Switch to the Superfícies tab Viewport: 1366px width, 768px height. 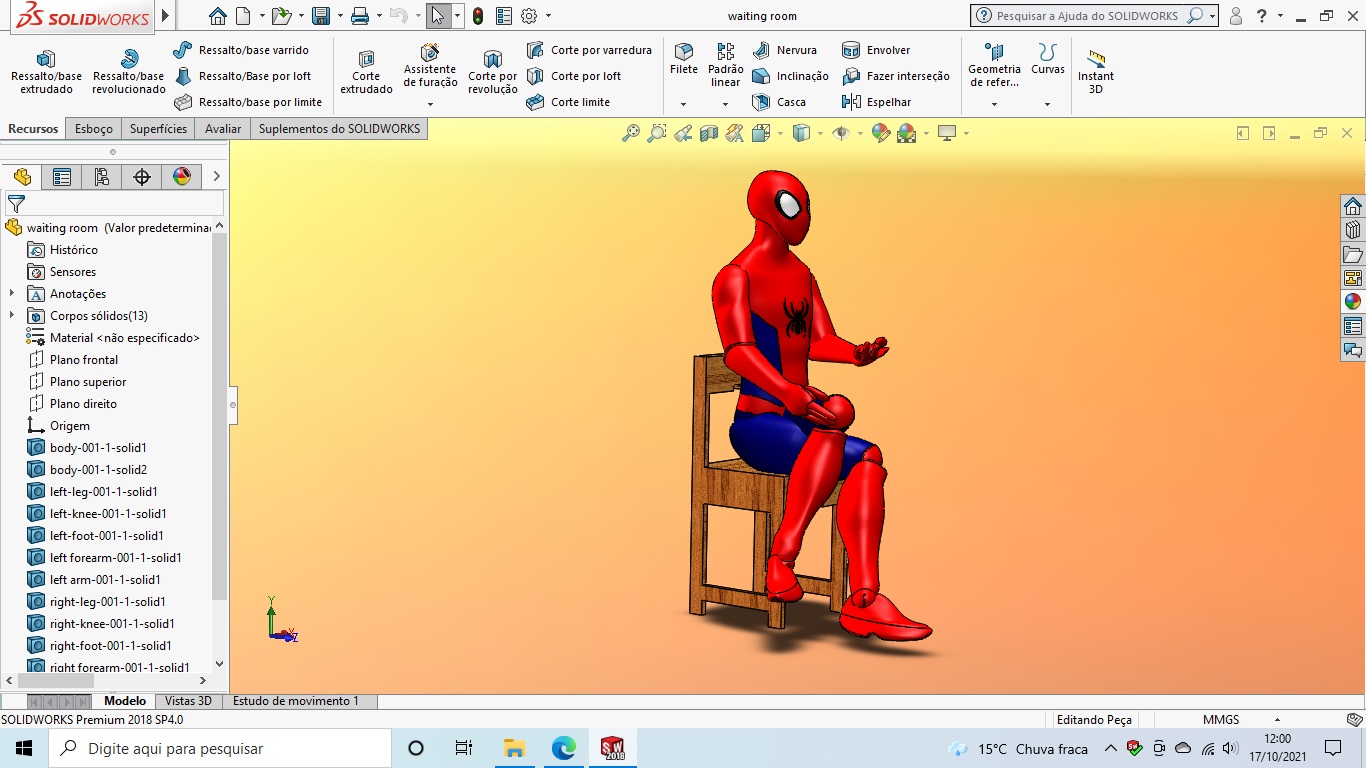click(158, 129)
